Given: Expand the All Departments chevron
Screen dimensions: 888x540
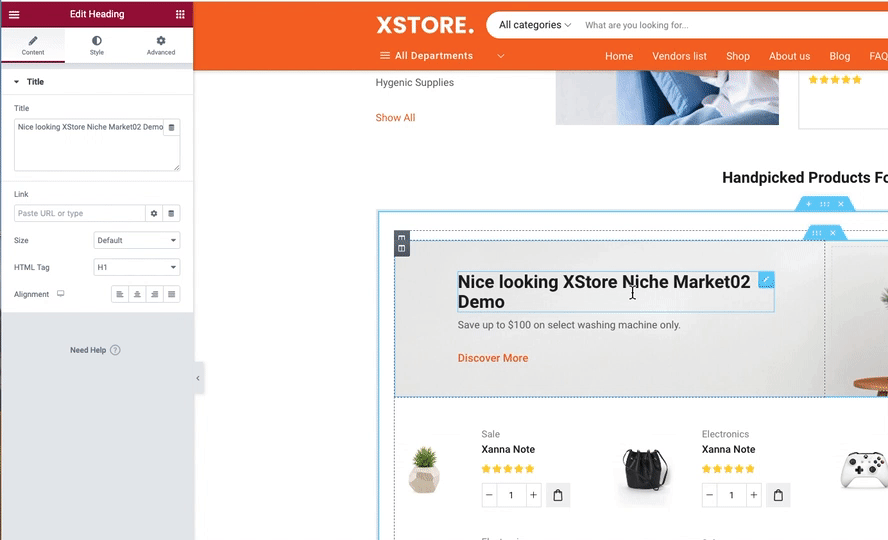Looking at the screenshot, I should (501, 56).
